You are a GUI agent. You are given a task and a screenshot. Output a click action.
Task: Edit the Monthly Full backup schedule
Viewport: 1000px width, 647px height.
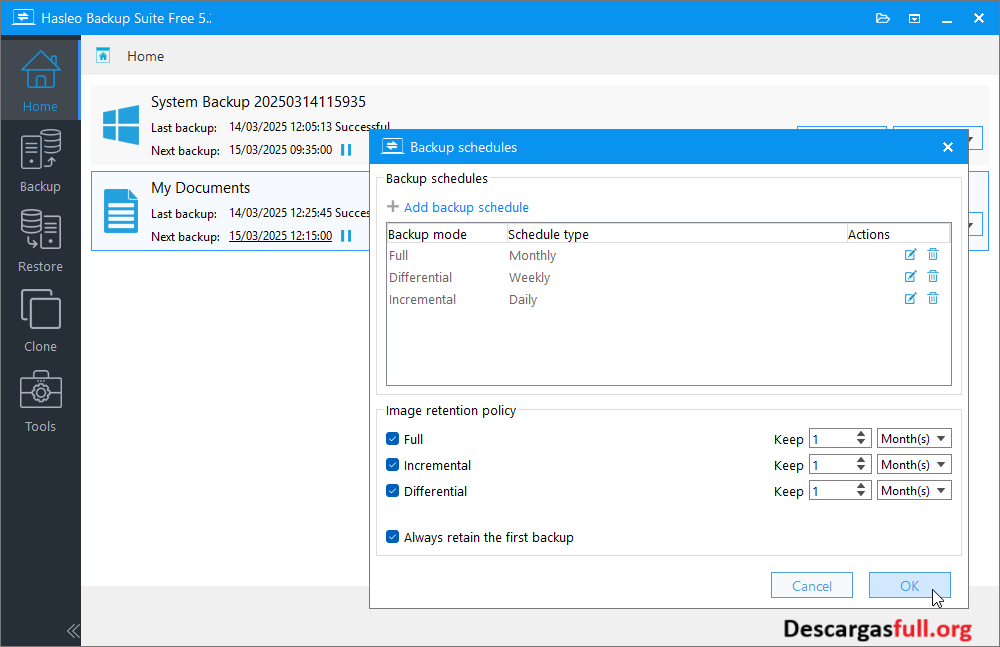910,254
